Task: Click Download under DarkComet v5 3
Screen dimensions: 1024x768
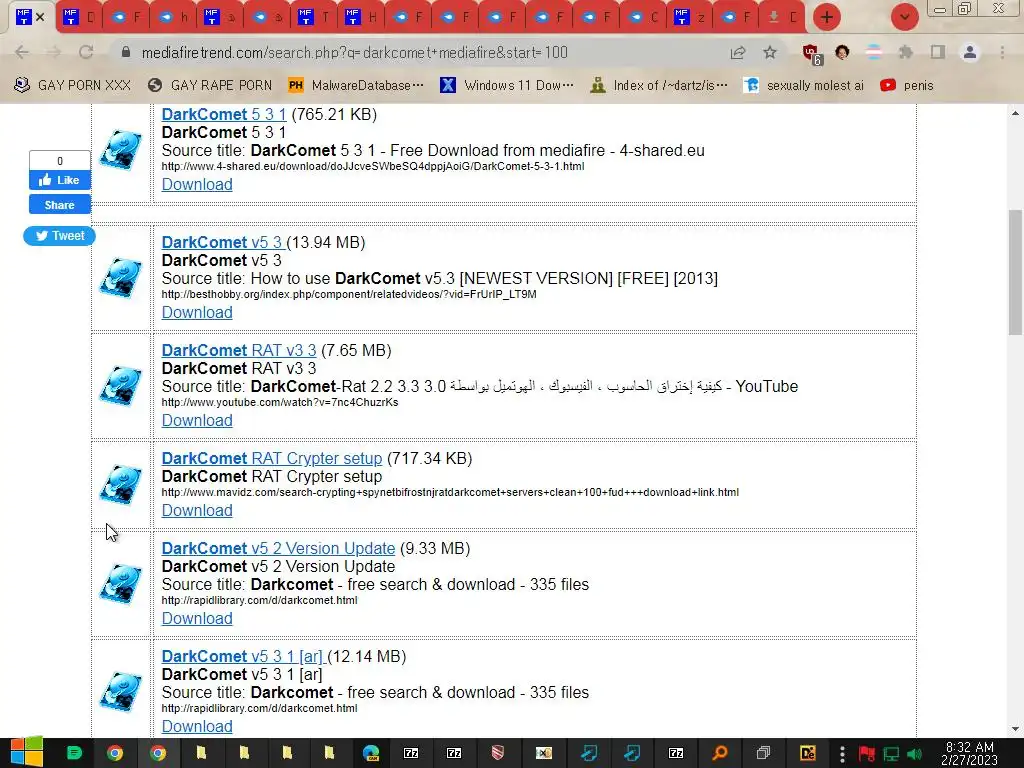Action: (197, 312)
